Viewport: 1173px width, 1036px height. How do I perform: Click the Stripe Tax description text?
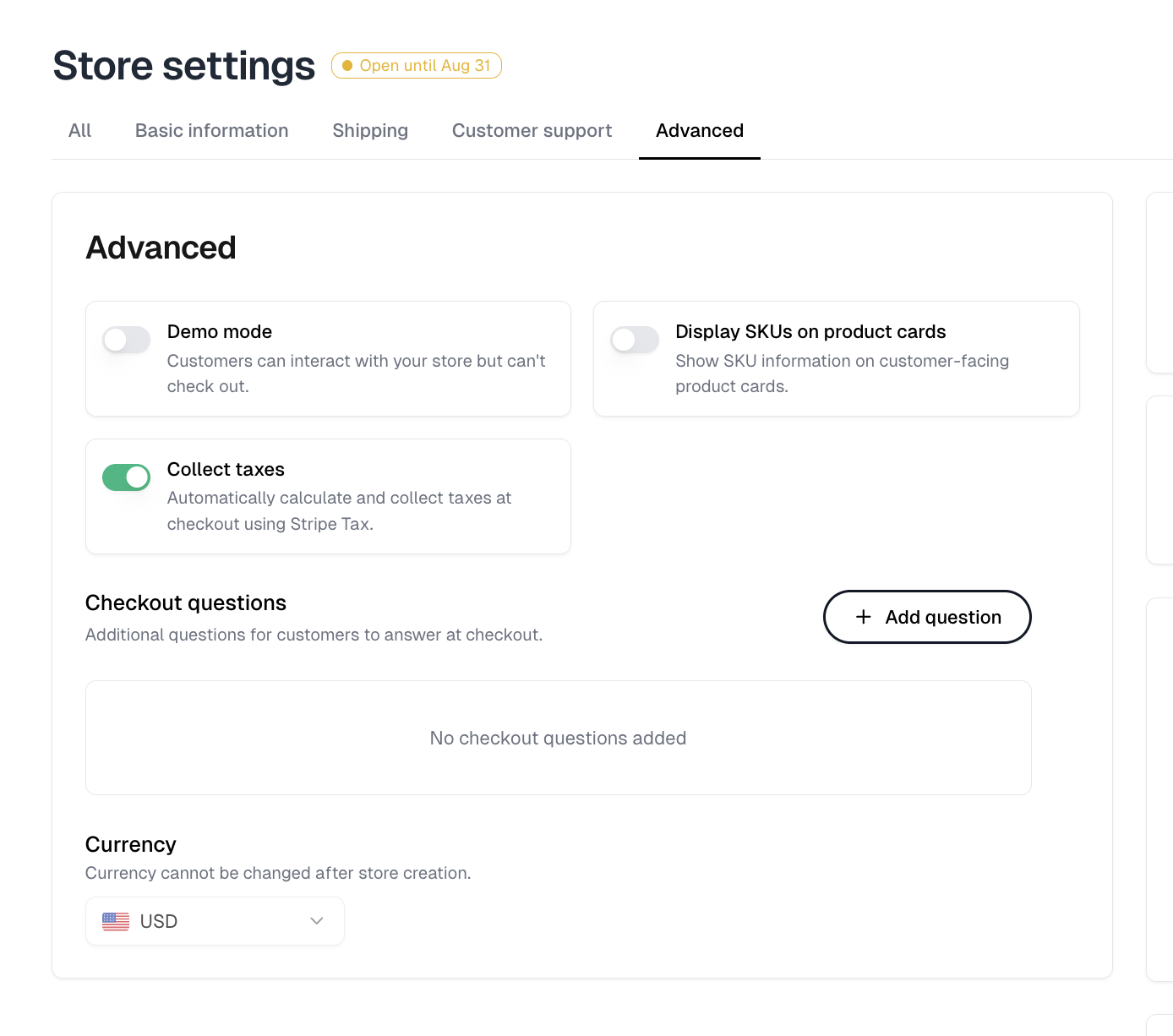coord(339,510)
